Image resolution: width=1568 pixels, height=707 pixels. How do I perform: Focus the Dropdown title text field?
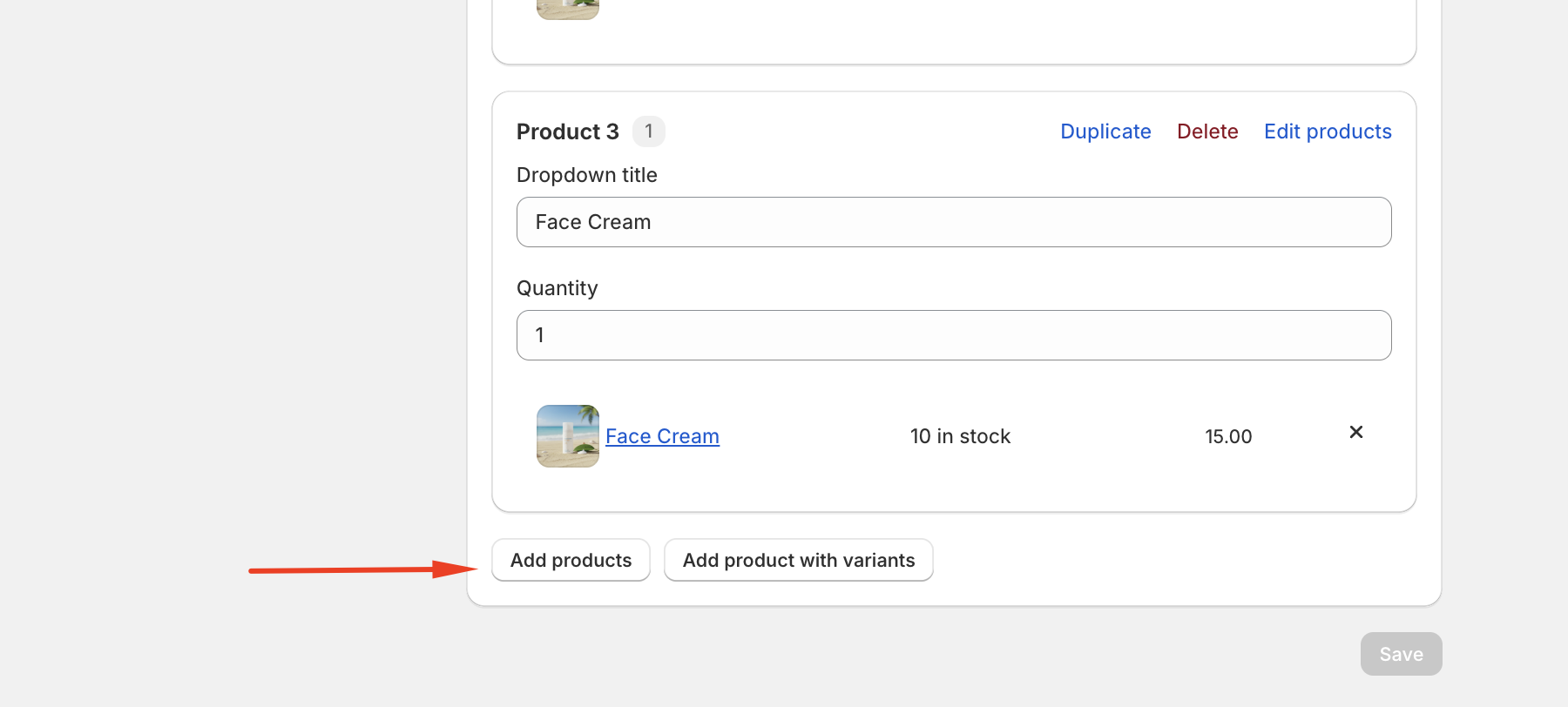(954, 222)
